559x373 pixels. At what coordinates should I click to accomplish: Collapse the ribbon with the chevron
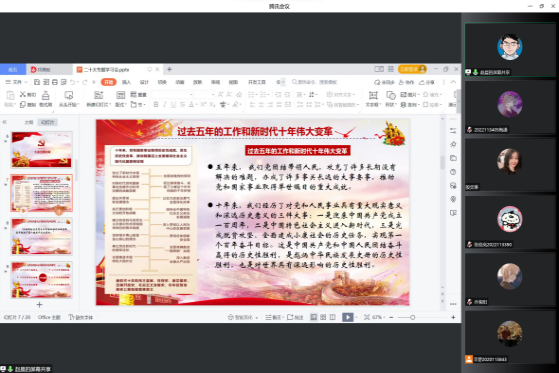453,82
